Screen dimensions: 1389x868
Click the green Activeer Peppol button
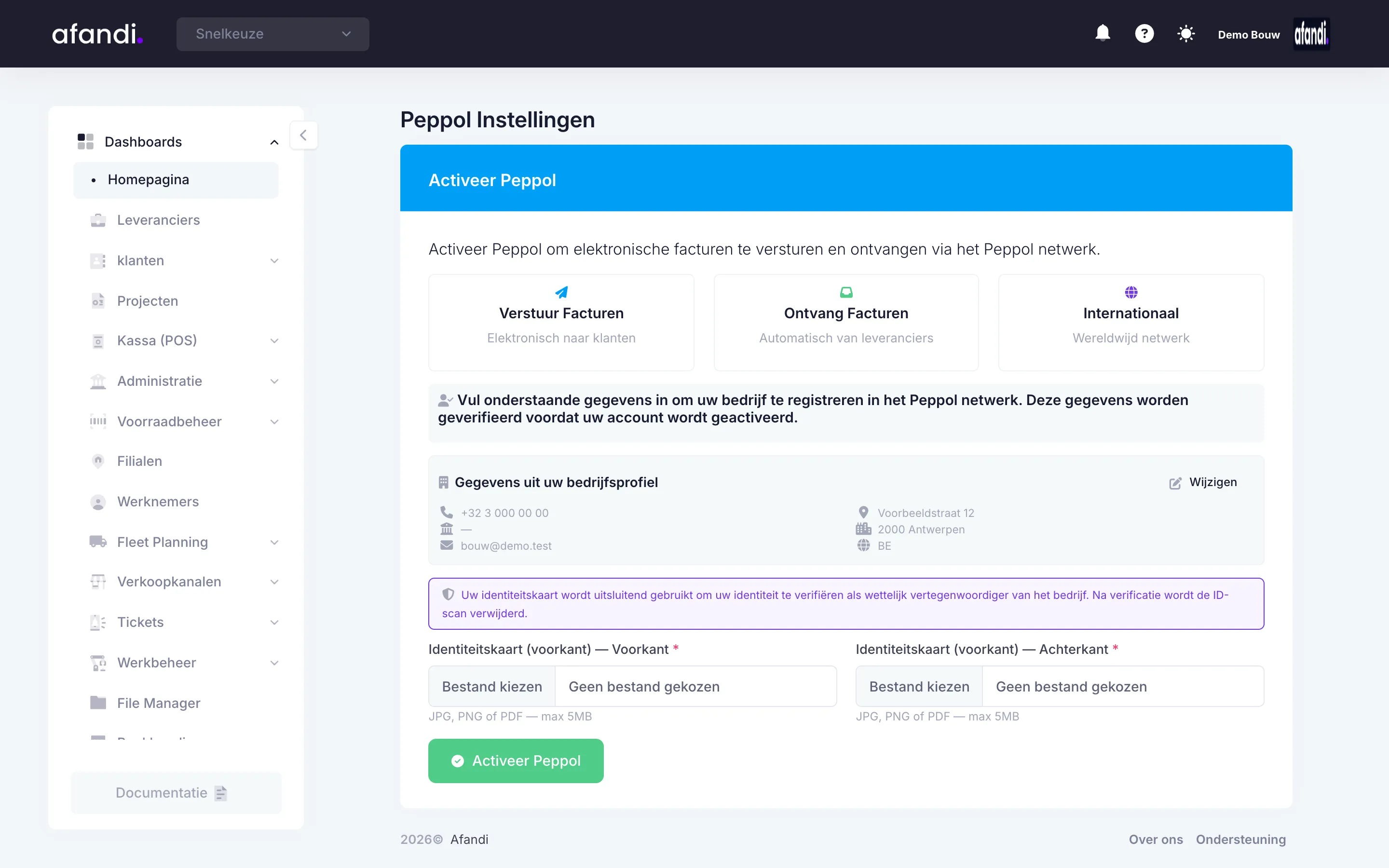516,760
